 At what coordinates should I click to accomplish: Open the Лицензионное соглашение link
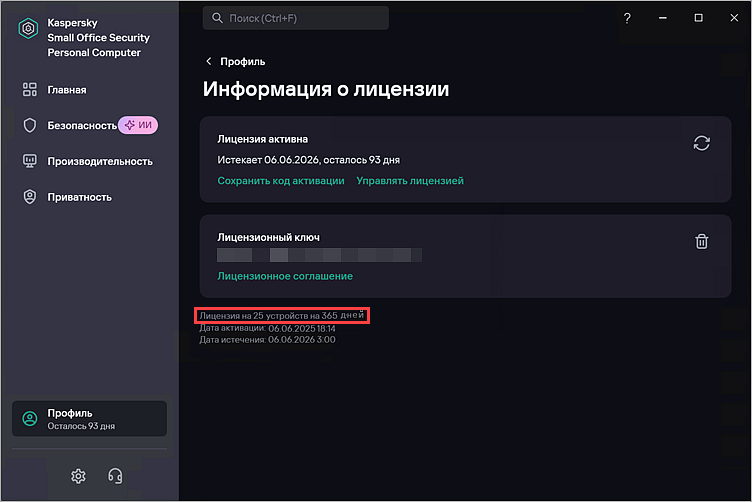[285, 276]
